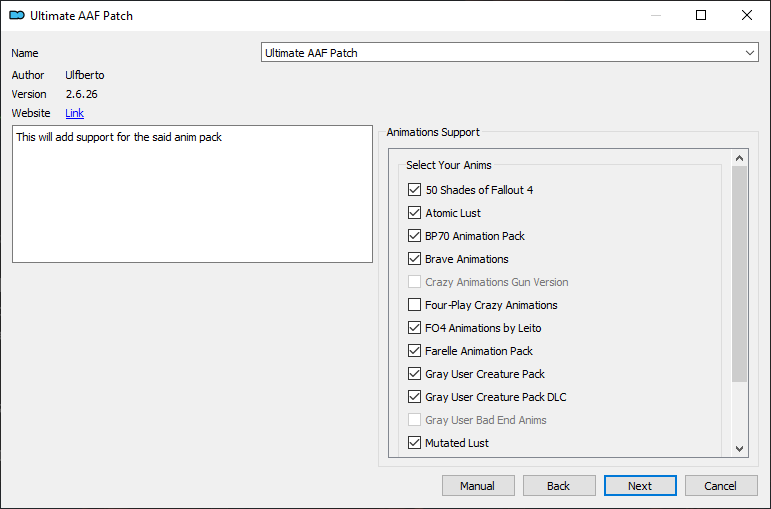This screenshot has height=509, width=771.
Task: Click the Name combo box field
Action: coord(509,53)
